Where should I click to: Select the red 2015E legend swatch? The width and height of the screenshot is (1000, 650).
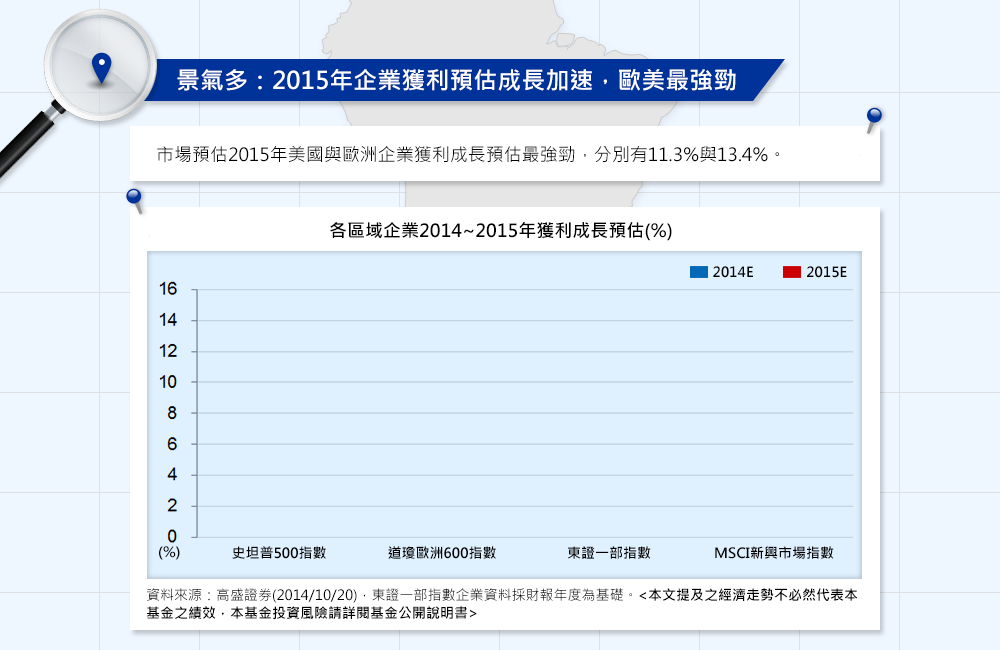(793, 272)
